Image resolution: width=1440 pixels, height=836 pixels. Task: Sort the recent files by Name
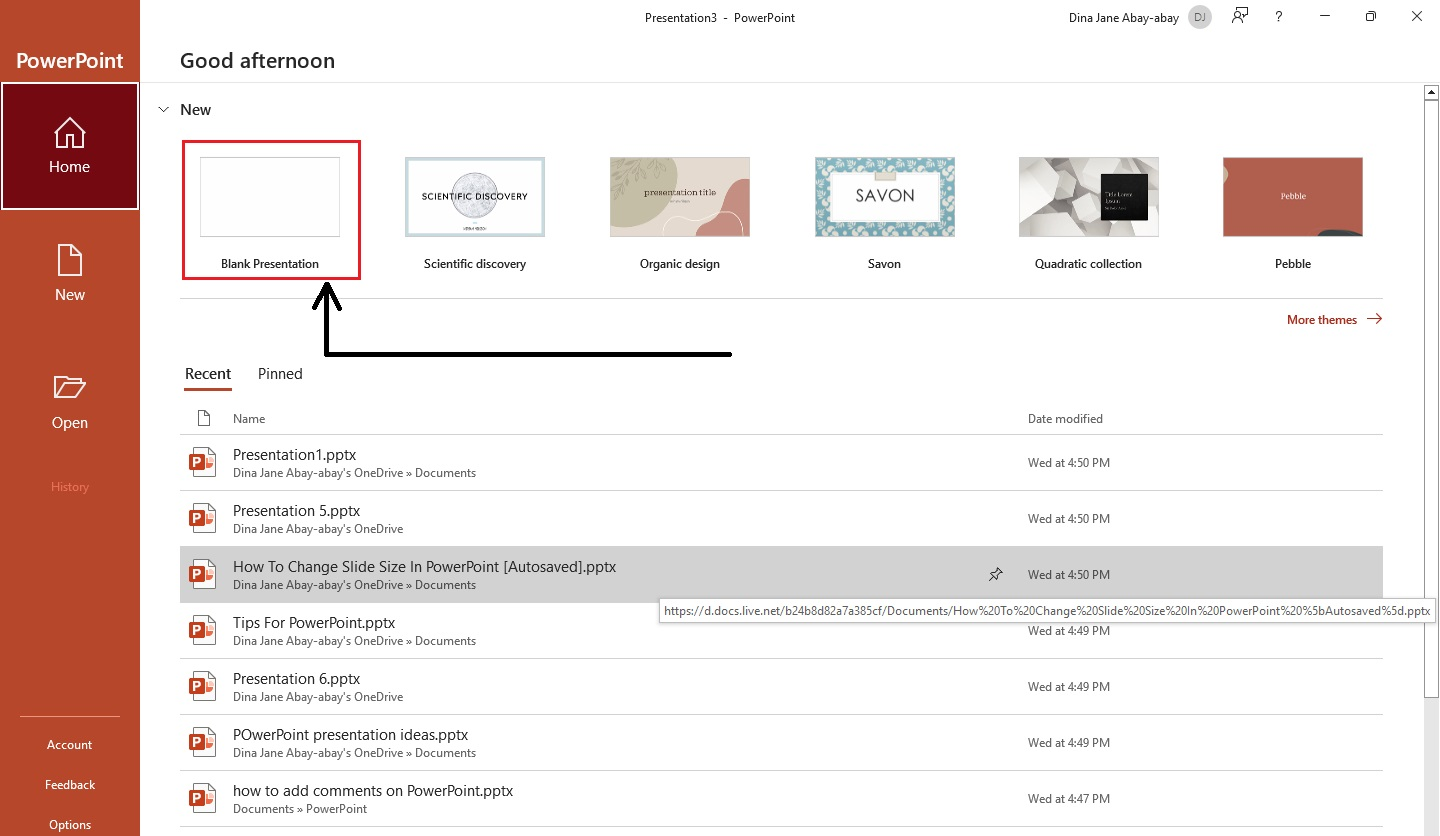click(x=248, y=418)
